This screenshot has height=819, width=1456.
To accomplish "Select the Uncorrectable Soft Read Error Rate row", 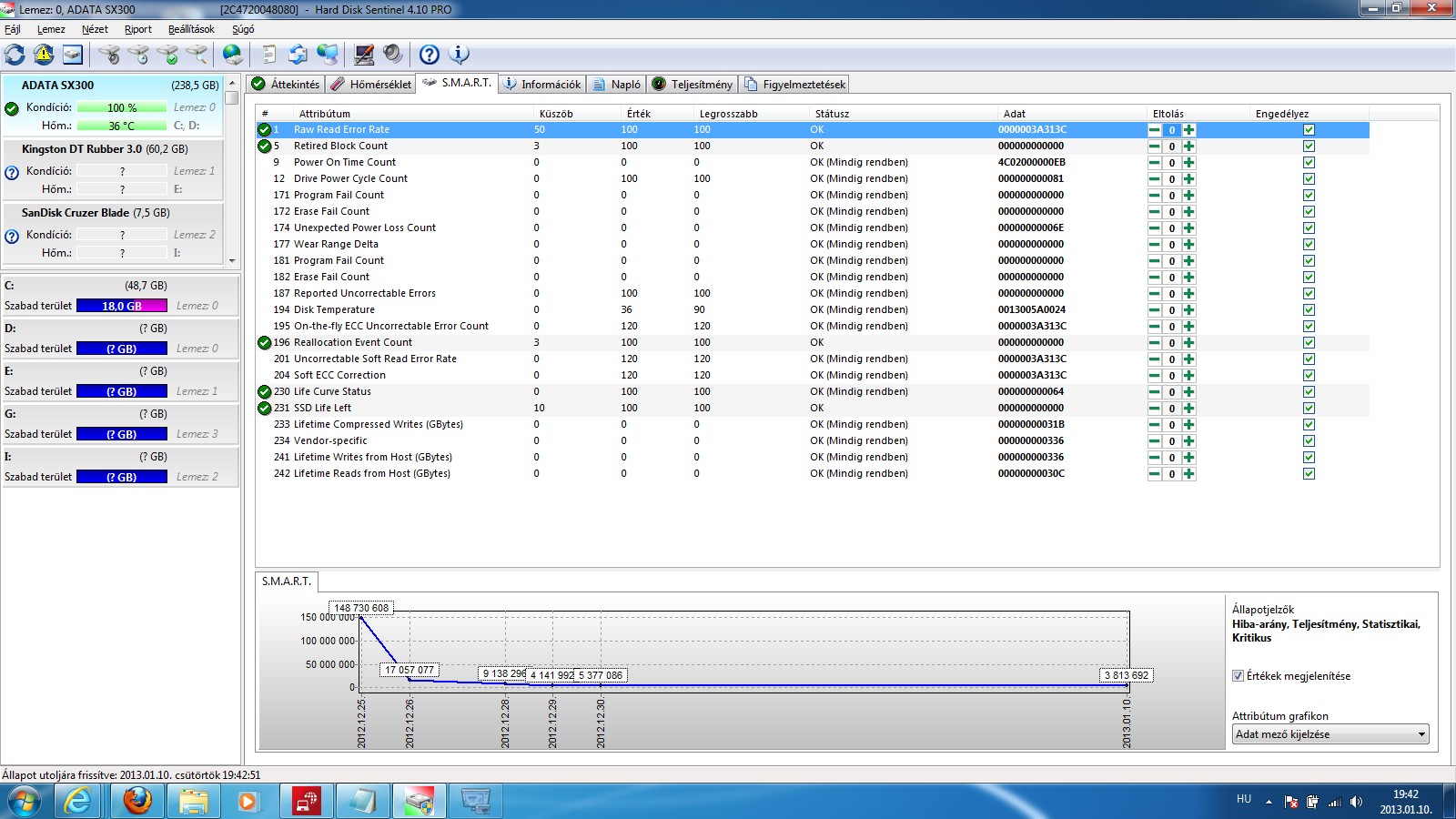I will click(x=812, y=359).
